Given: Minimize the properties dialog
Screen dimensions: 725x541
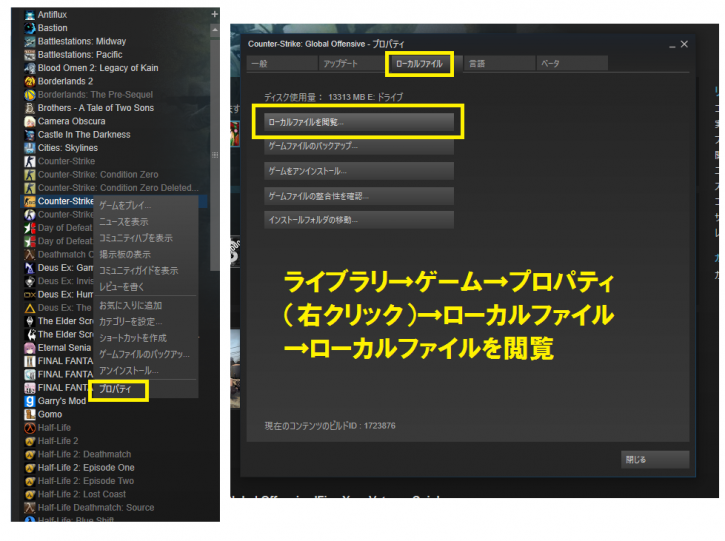Looking at the screenshot, I should pyautogui.click(x=672, y=45).
